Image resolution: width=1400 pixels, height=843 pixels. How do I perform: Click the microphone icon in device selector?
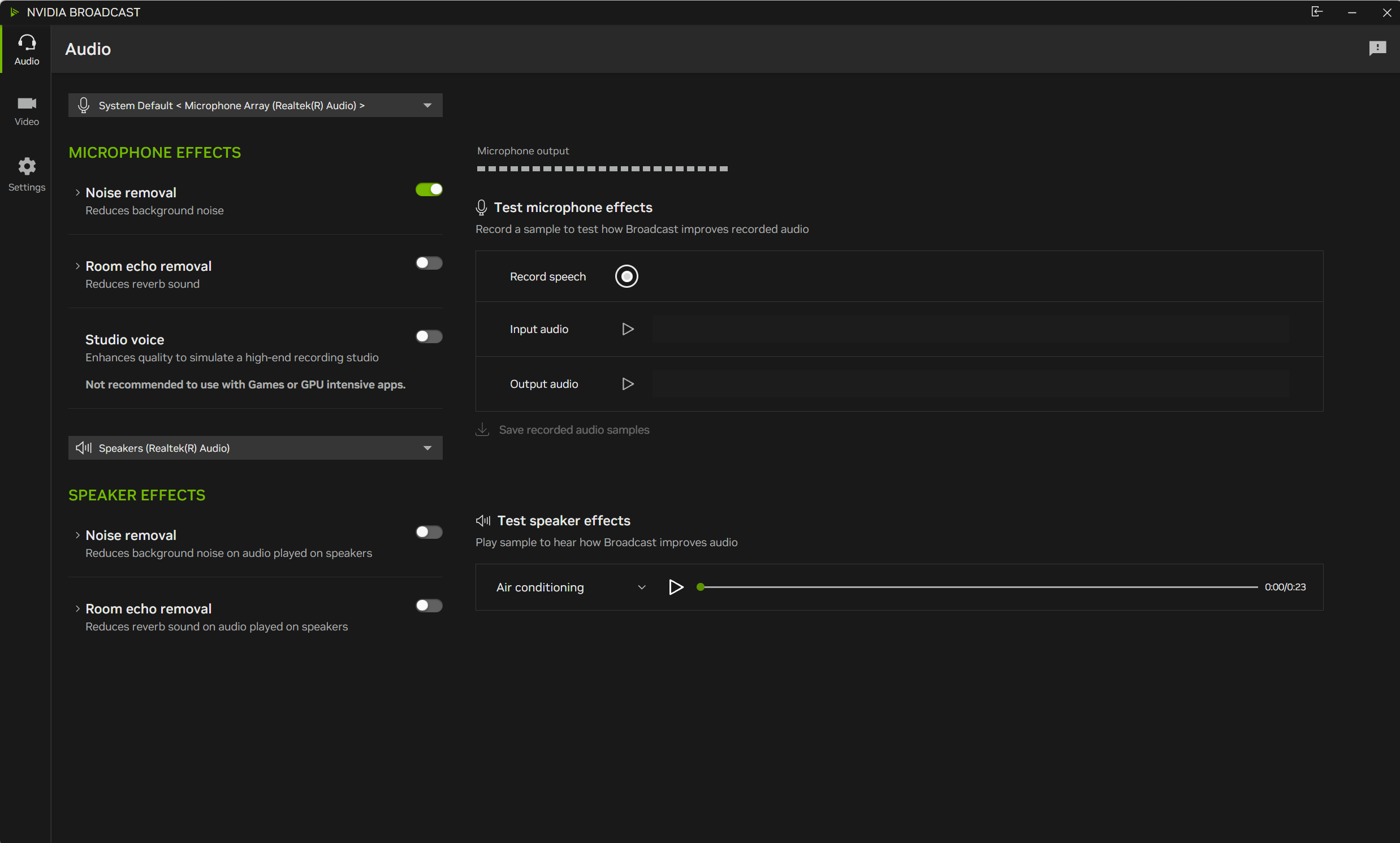pyautogui.click(x=84, y=105)
